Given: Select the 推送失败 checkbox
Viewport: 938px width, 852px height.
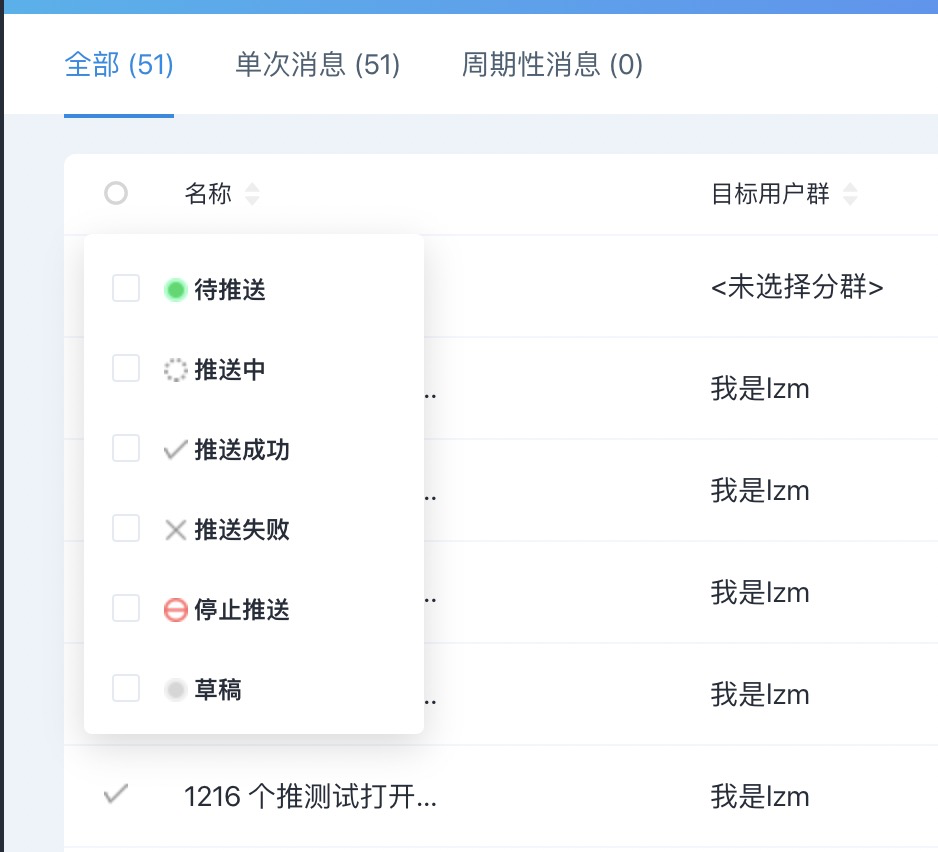Looking at the screenshot, I should pos(126,528).
